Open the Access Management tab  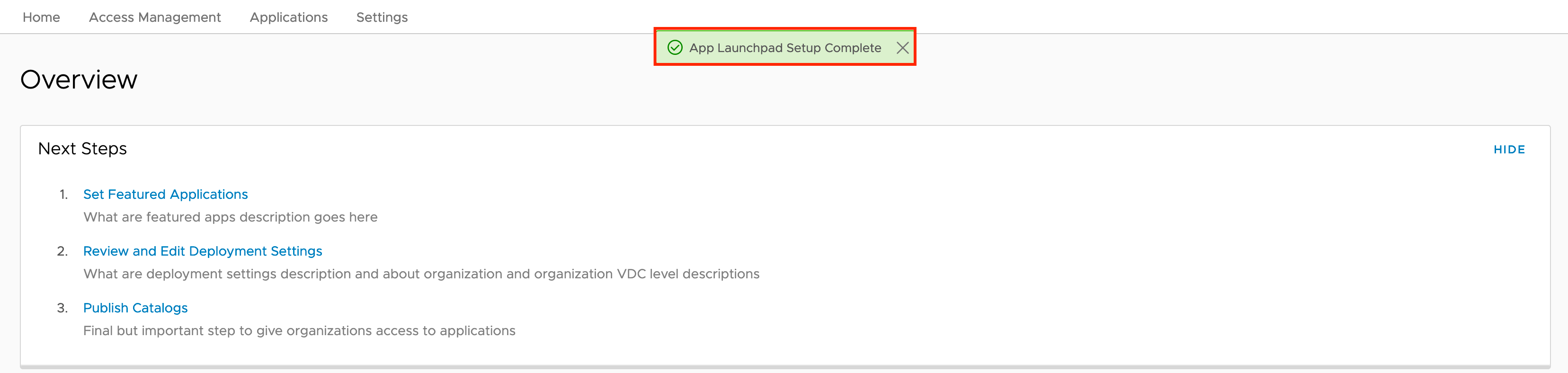[x=155, y=17]
